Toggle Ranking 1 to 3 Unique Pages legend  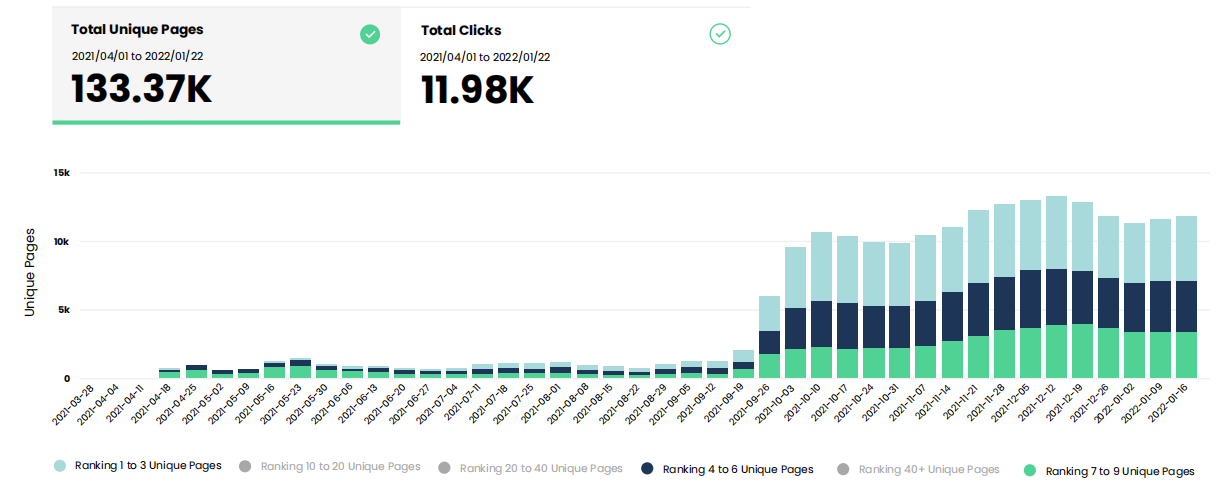pyautogui.click(x=137, y=466)
